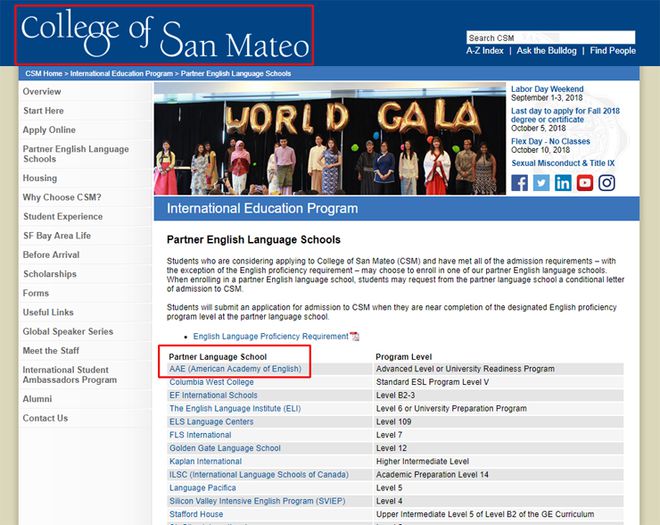
Task: Open Apply Online in sidebar
Action: click(x=49, y=130)
